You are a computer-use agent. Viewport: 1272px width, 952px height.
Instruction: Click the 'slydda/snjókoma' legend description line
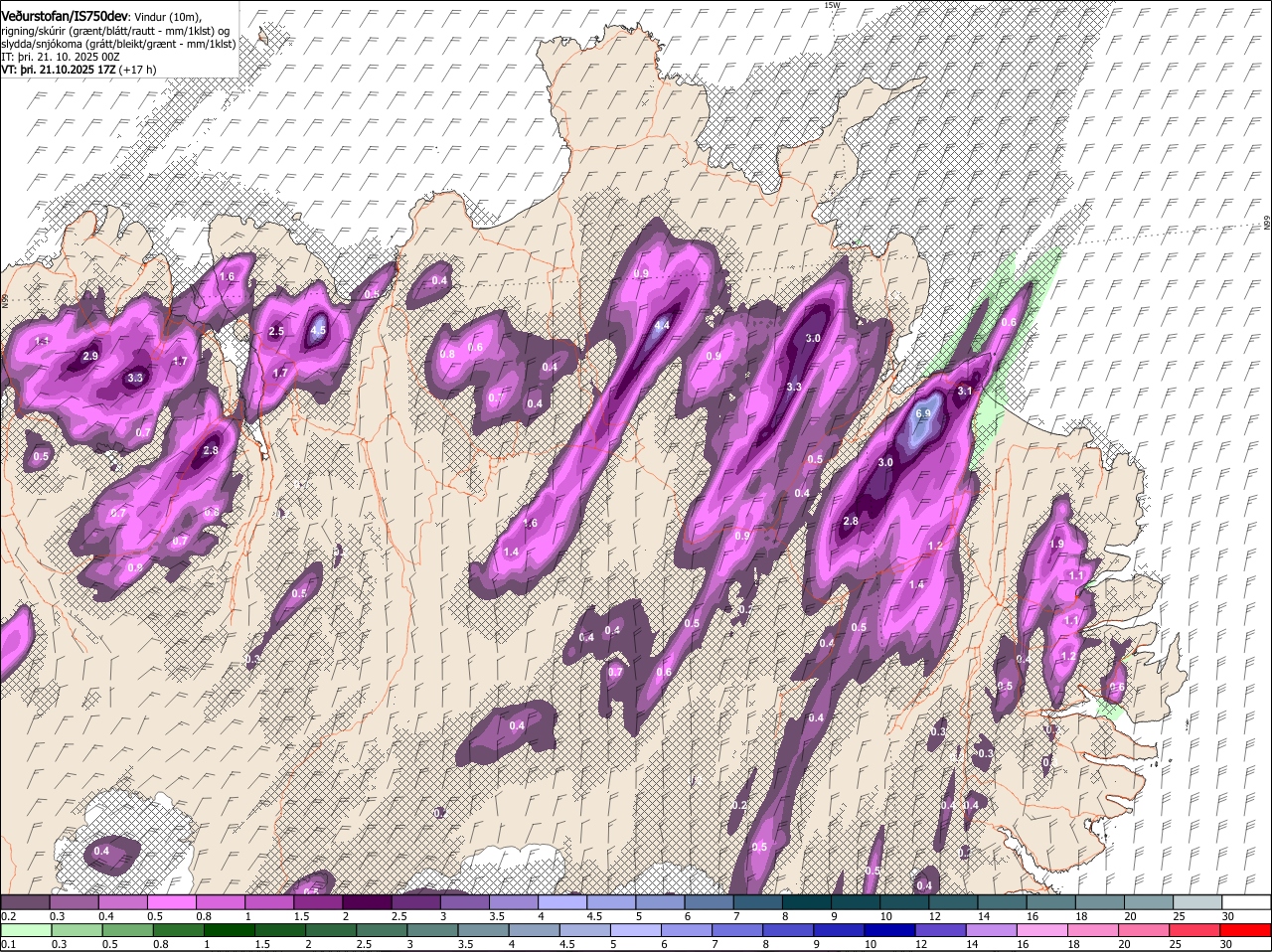click(118, 44)
